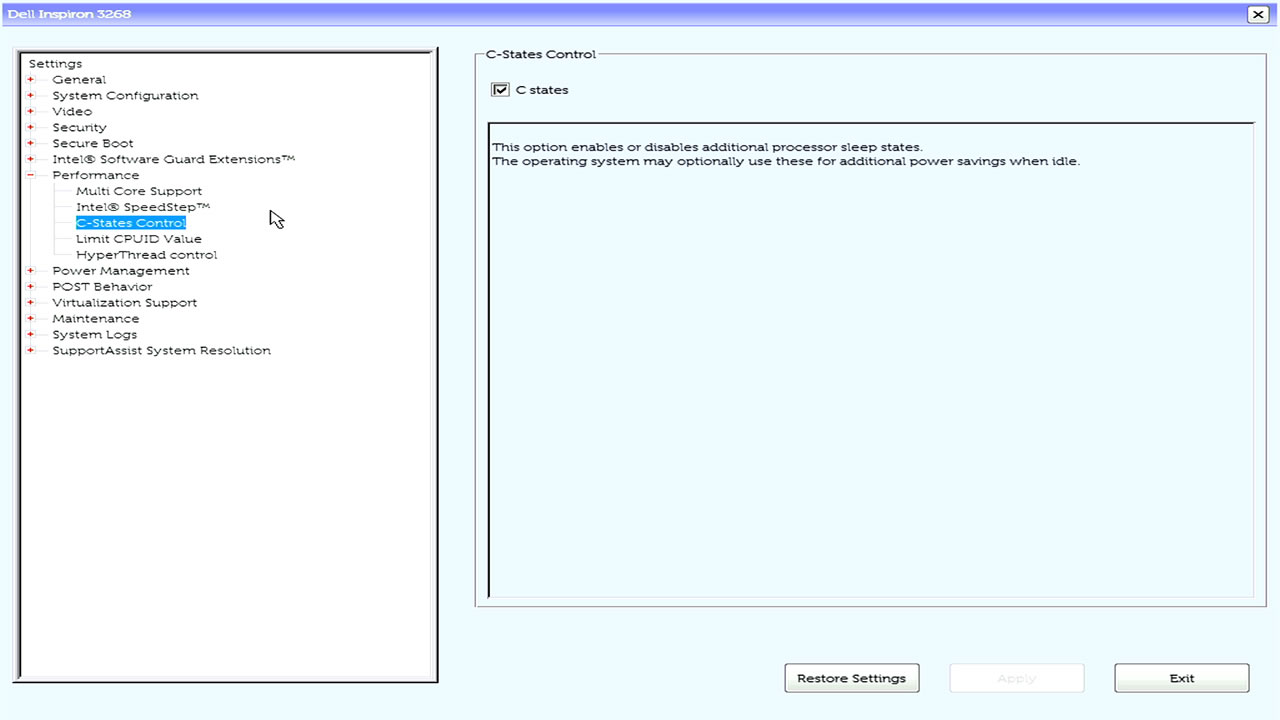Expand the Security category plus icon
The width and height of the screenshot is (1280, 720).
point(31,128)
